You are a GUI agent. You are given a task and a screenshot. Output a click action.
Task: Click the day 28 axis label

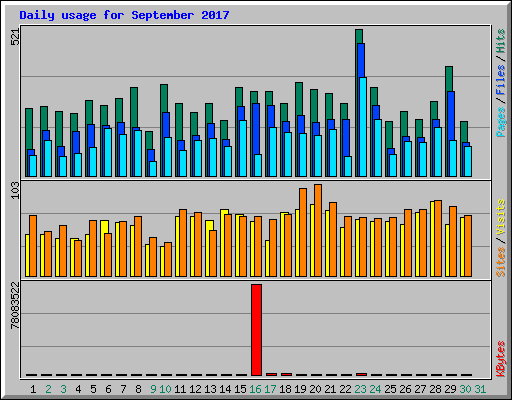[x=435, y=389]
